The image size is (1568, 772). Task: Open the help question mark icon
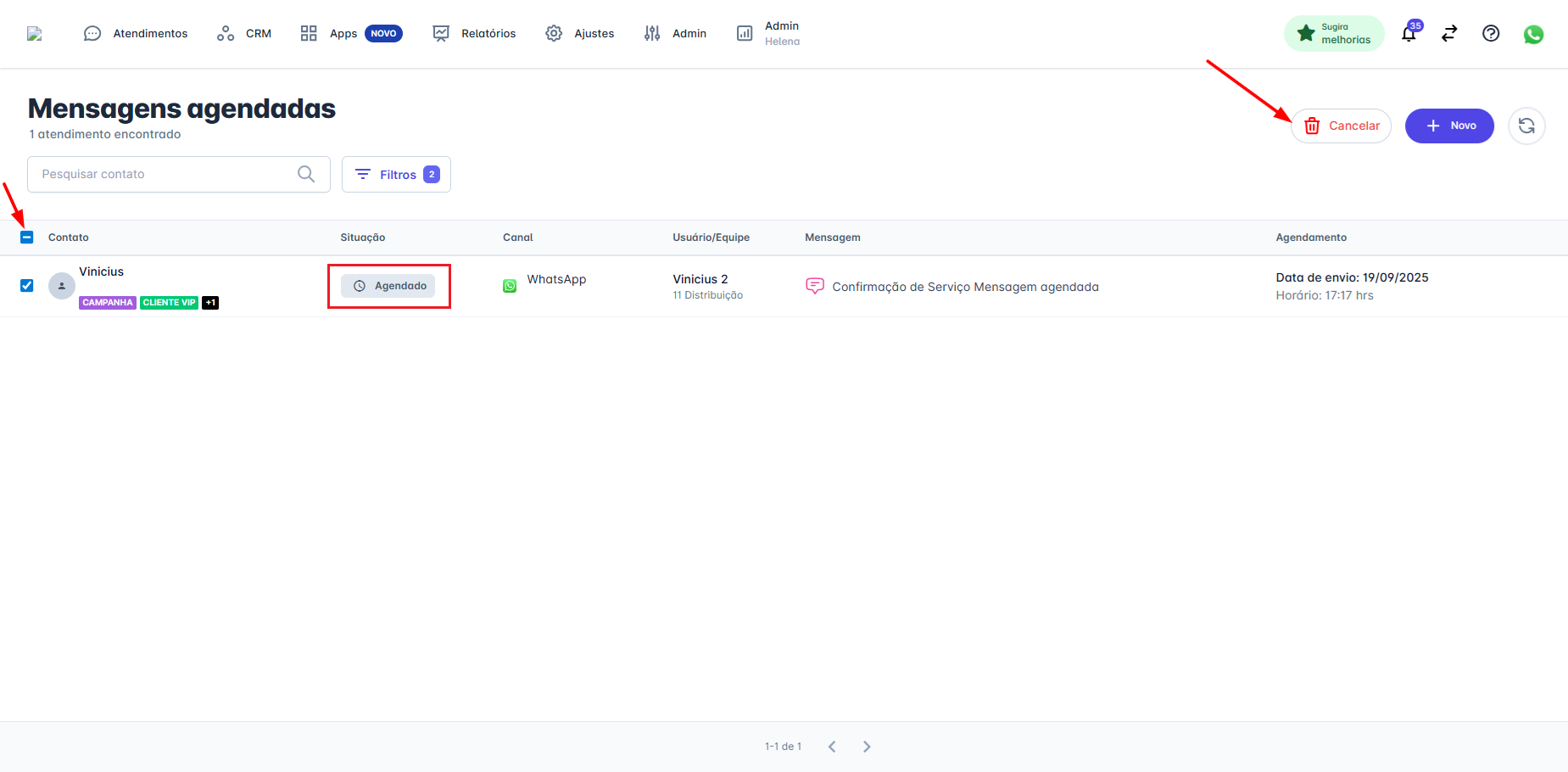click(x=1491, y=34)
